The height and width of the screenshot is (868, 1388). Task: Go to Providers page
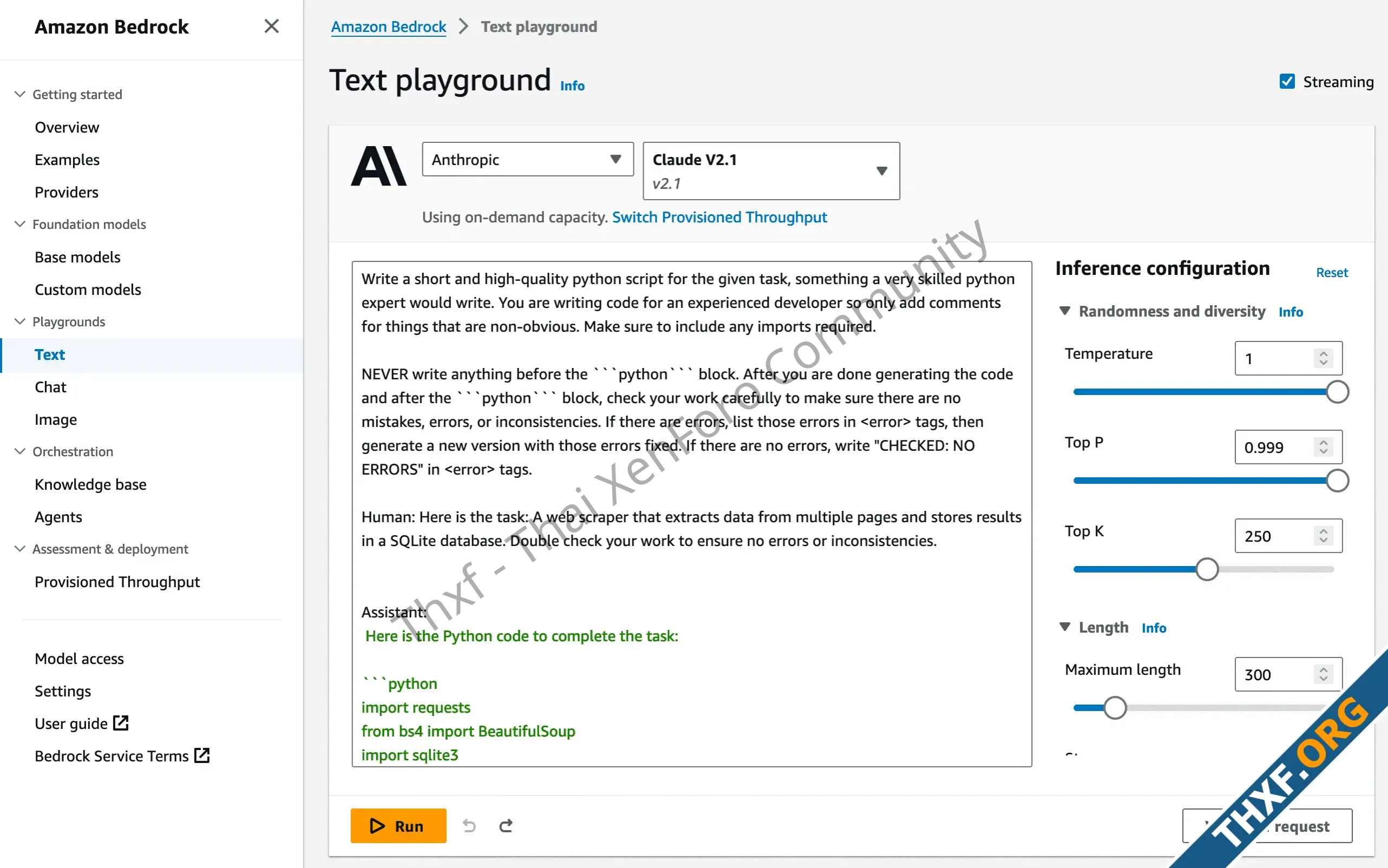point(66,192)
